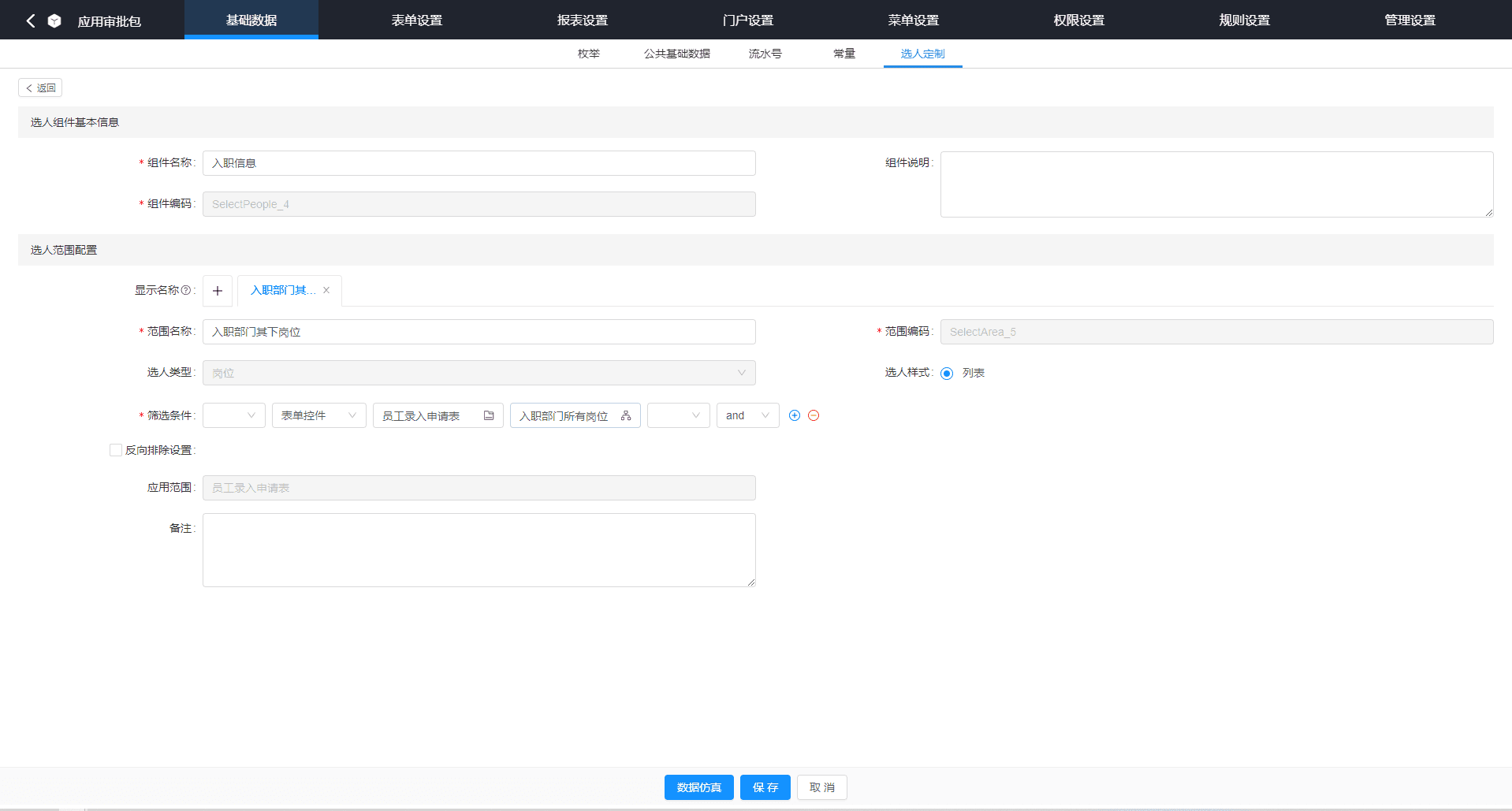The width and height of the screenshot is (1512, 811).
Task: Click the 应用范围 field
Action: coord(479,488)
